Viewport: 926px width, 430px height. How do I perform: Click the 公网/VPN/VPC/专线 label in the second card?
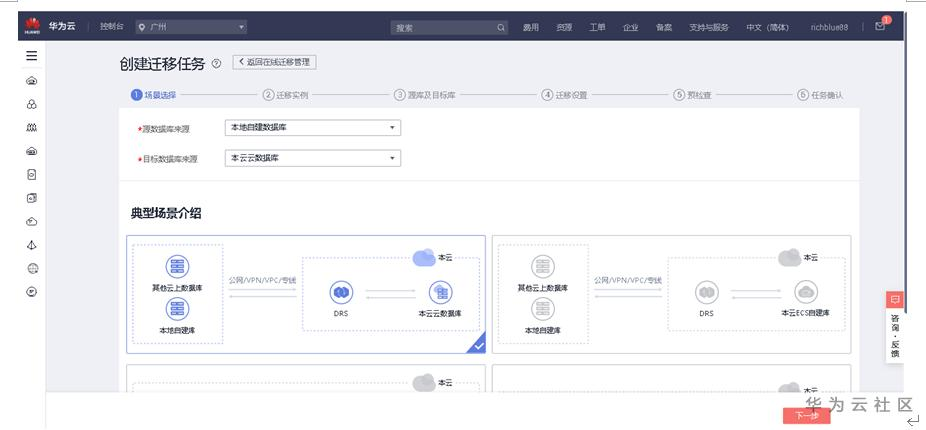point(628,280)
